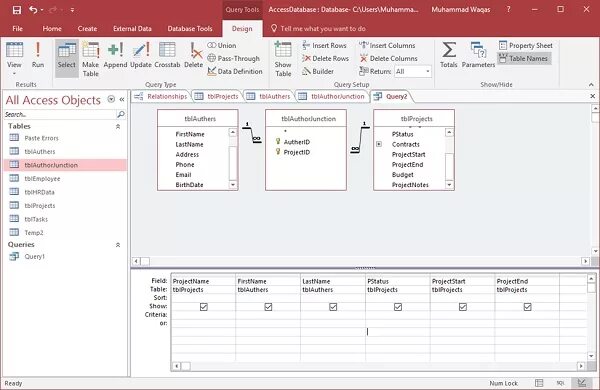Image resolution: width=600 pixels, height=390 pixels.
Task: Expand the Contracts field in tblProjects
Action: [379, 144]
